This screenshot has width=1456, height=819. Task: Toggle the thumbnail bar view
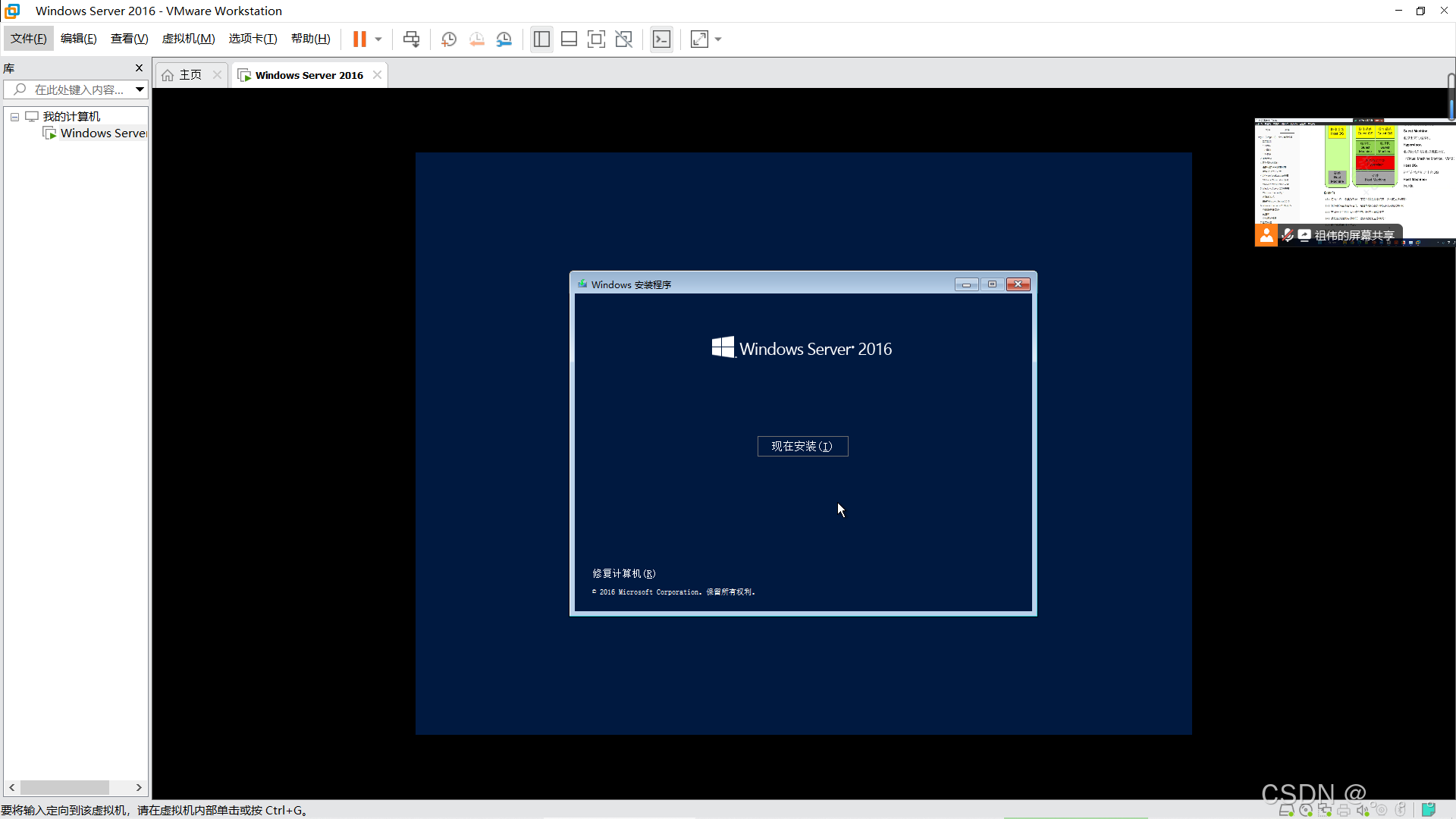click(569, 39)
